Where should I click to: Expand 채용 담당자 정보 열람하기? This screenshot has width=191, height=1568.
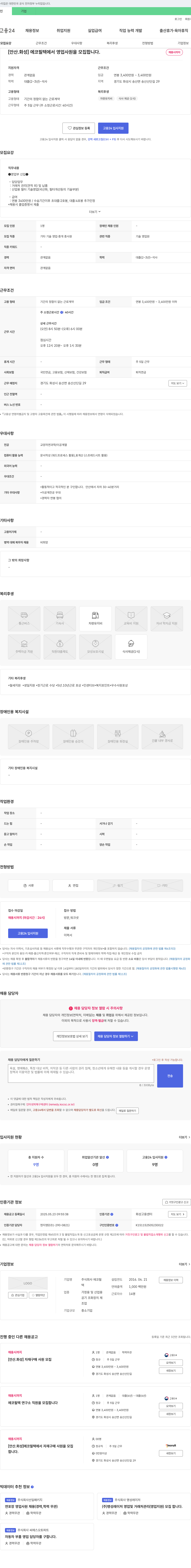(116, 1036)
